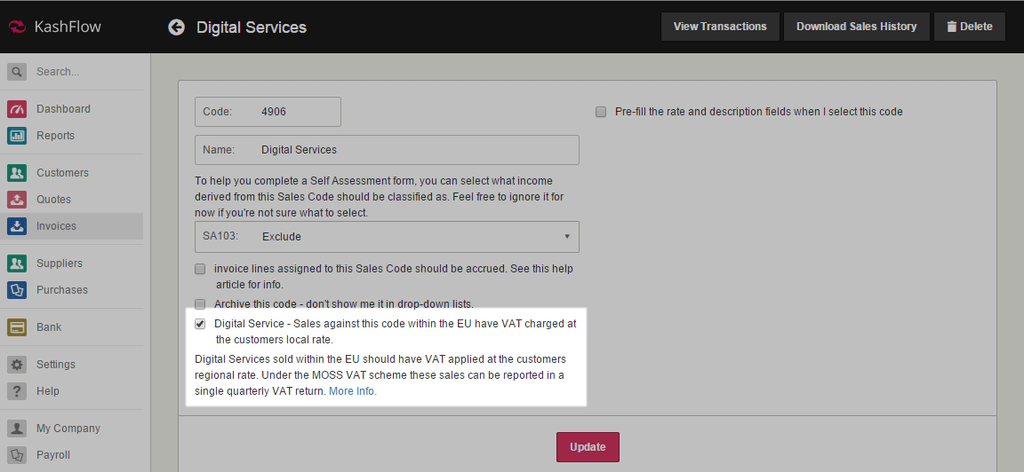This screenshot has height=472, width=1024.
Task: Check the Archive this code checkbox
Action: point(200,304)
